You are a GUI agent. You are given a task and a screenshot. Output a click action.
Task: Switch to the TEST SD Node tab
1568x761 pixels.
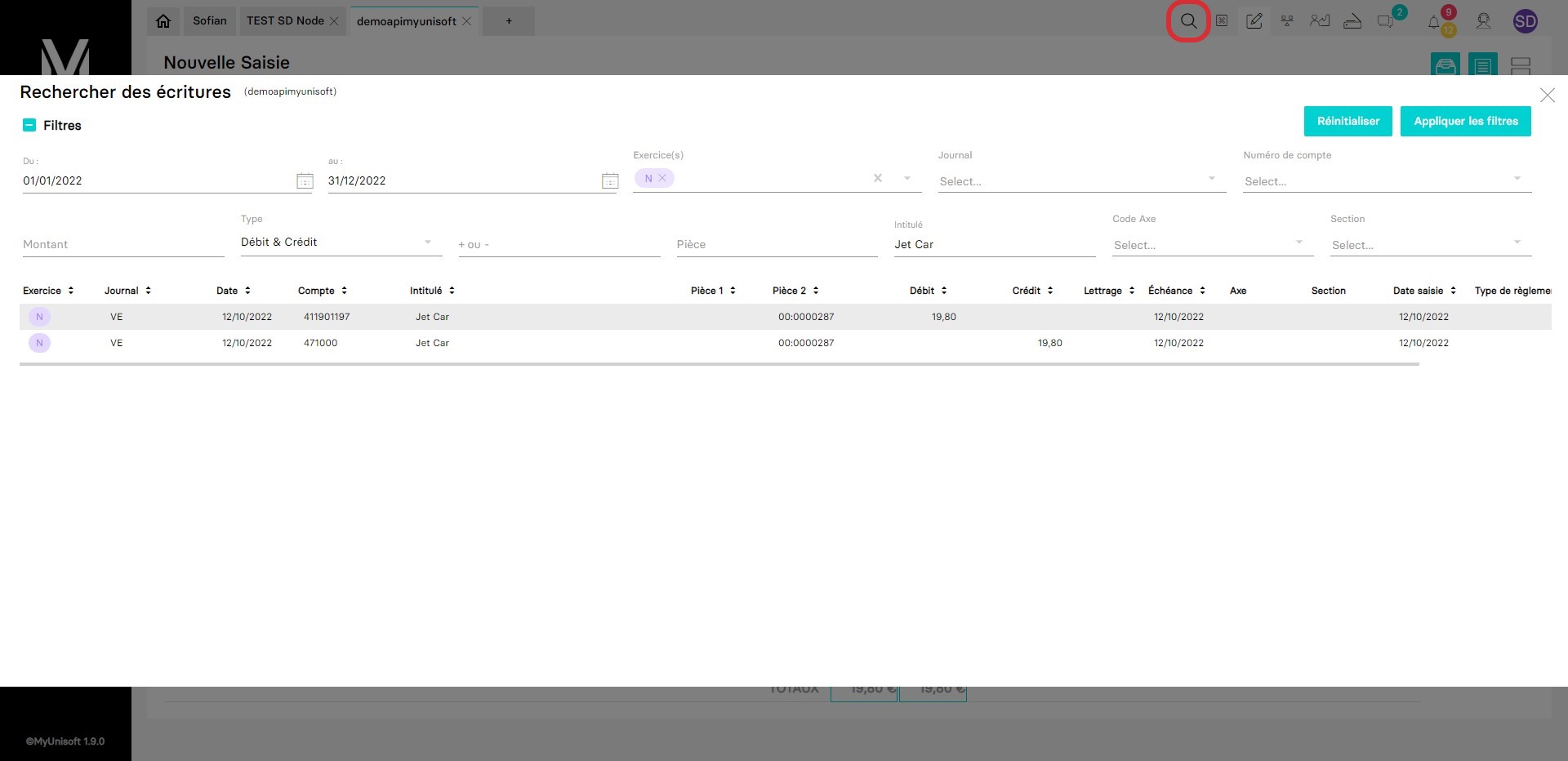(x=286, y=21)
